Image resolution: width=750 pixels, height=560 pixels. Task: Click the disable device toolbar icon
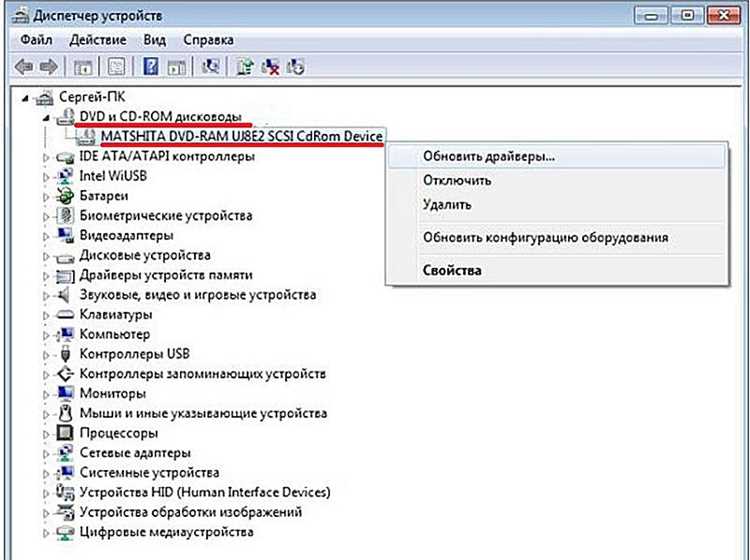[295, 66]
